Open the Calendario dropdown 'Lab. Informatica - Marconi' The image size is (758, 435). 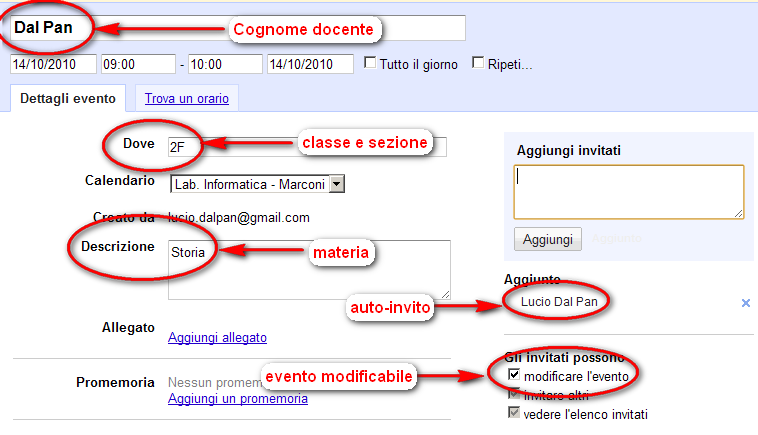coord(257,184)
